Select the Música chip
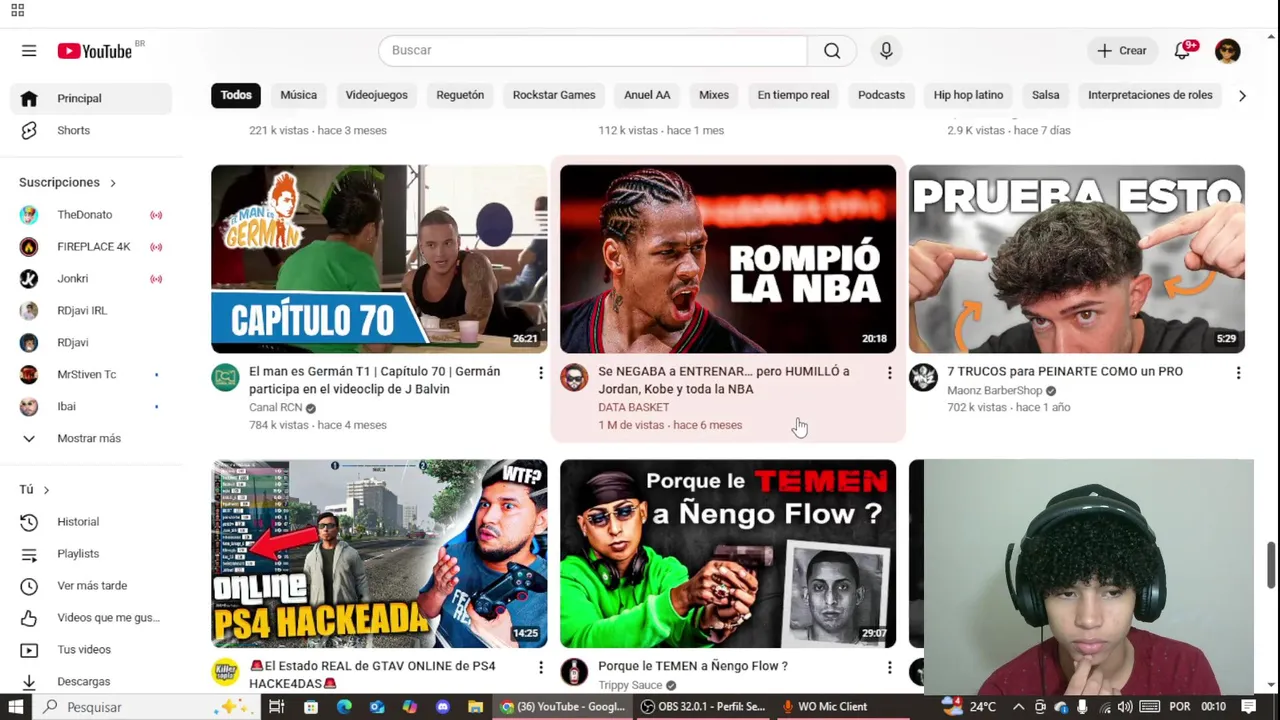The width and height of the screenshot is (1280, 720). point(298,95)
